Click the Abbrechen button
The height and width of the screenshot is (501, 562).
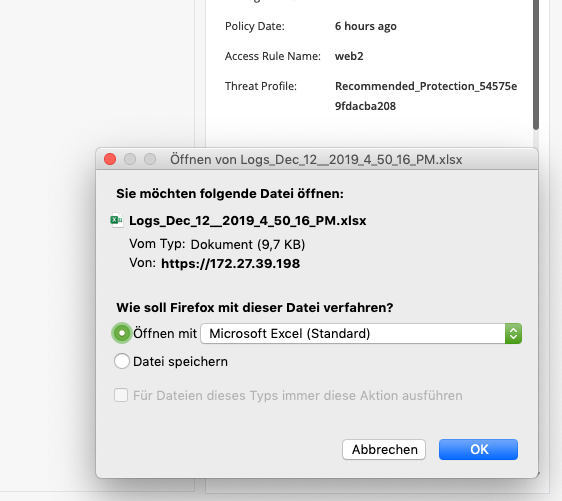pyautogui.click(x=384, y=449)
